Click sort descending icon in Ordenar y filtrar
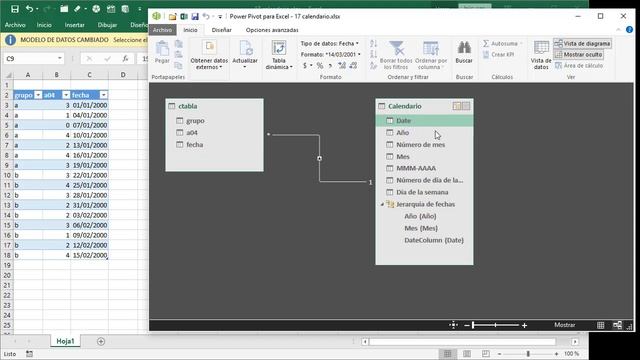This screenshot has width=640, height=360. click(373, 54)
